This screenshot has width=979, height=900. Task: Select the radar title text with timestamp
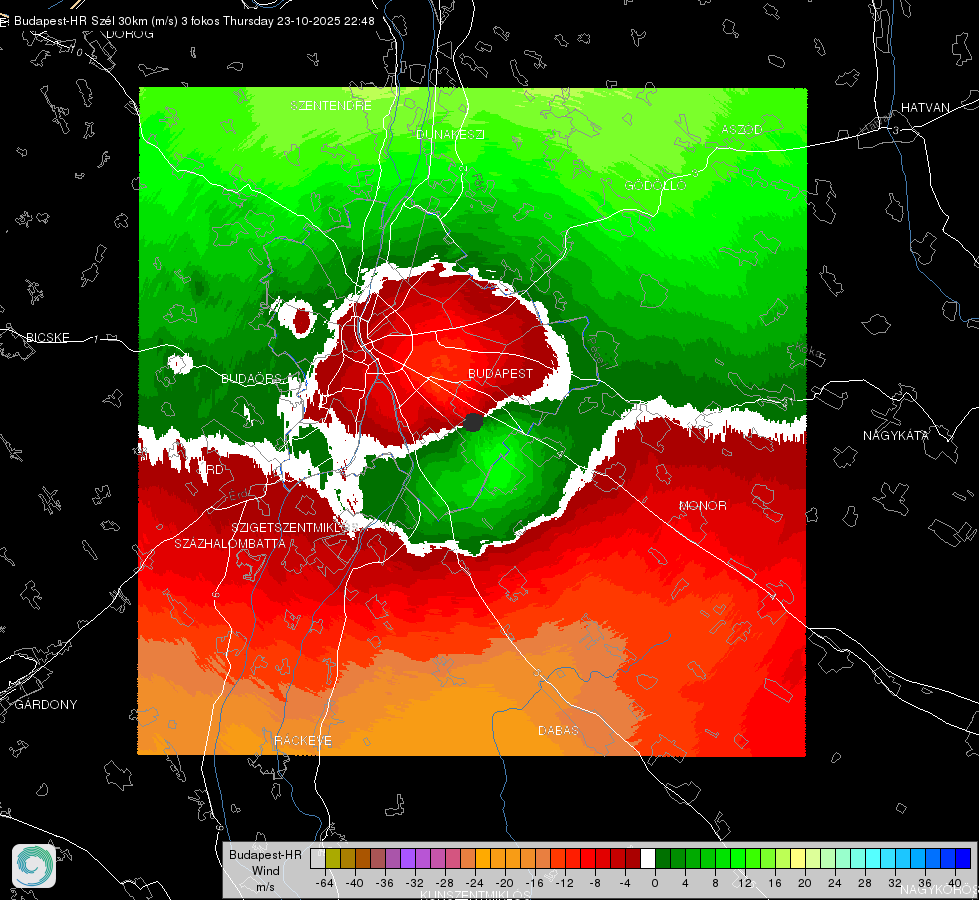pos(194,21)
